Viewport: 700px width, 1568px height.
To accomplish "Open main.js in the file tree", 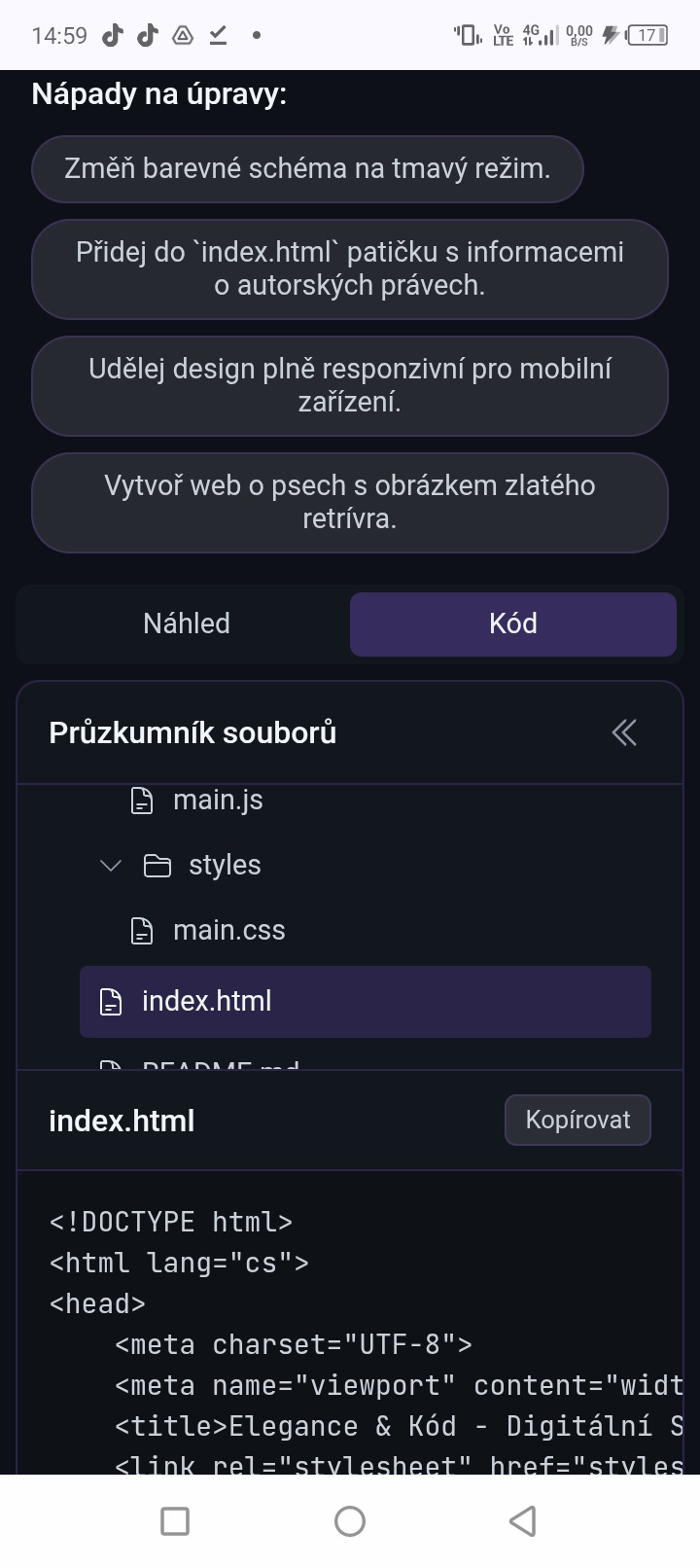I will (x=218, y=801).
